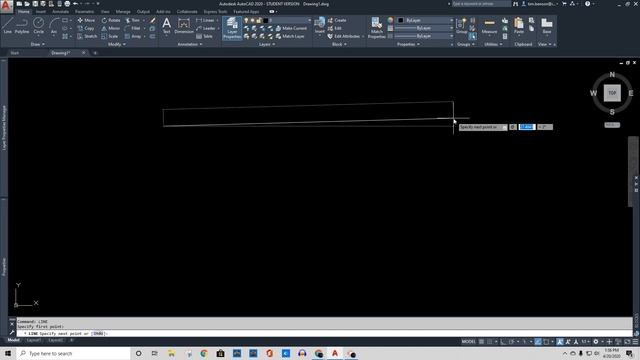Select the Line drawing tool
640x360 pixels.
[7, 25]
